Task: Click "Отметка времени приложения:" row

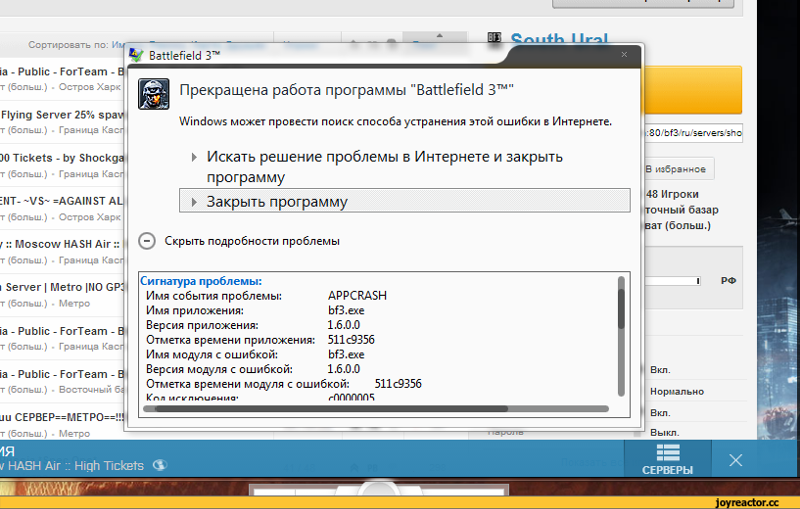Action: click(x=260, y=340)
